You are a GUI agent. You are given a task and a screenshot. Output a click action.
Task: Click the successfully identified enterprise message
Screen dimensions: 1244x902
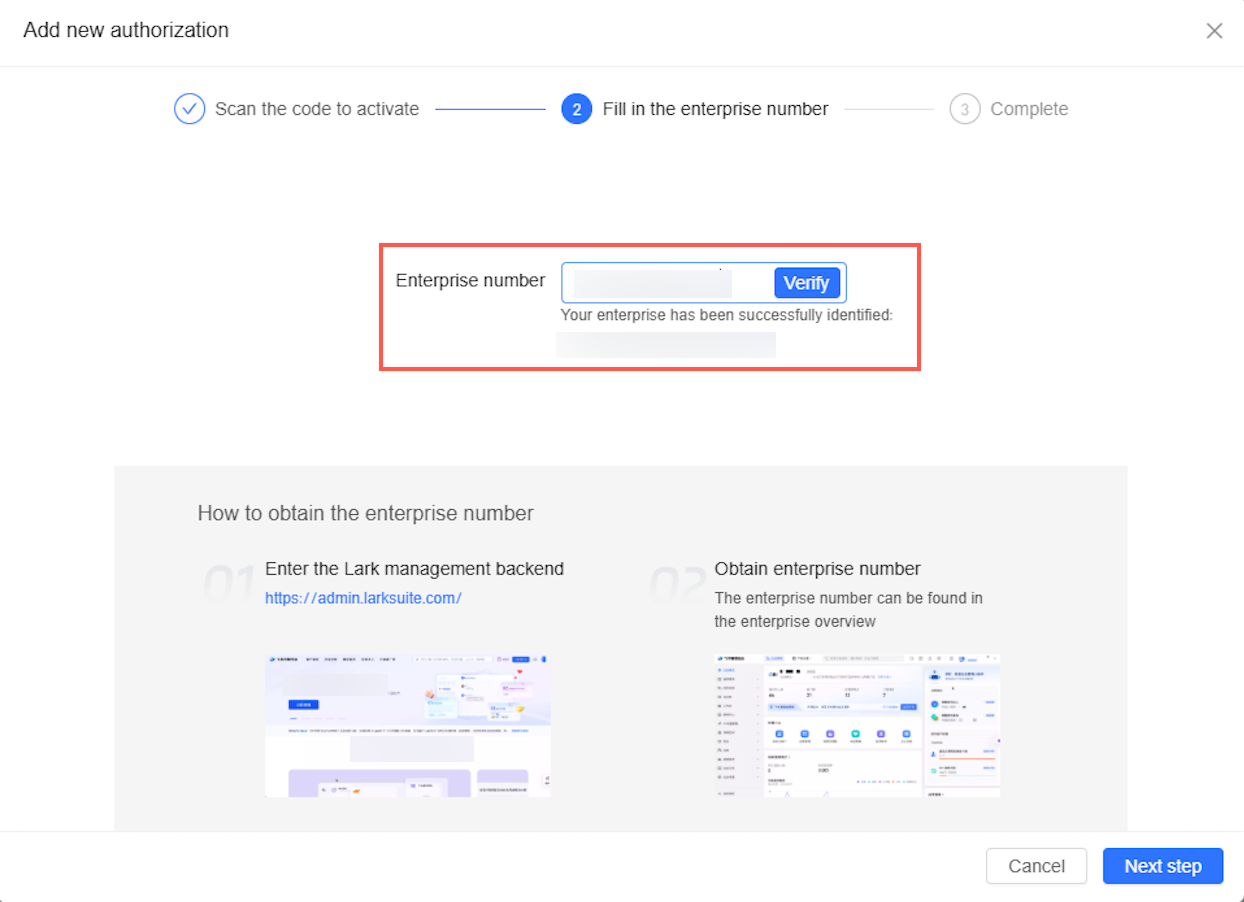(x=726, y=315)
